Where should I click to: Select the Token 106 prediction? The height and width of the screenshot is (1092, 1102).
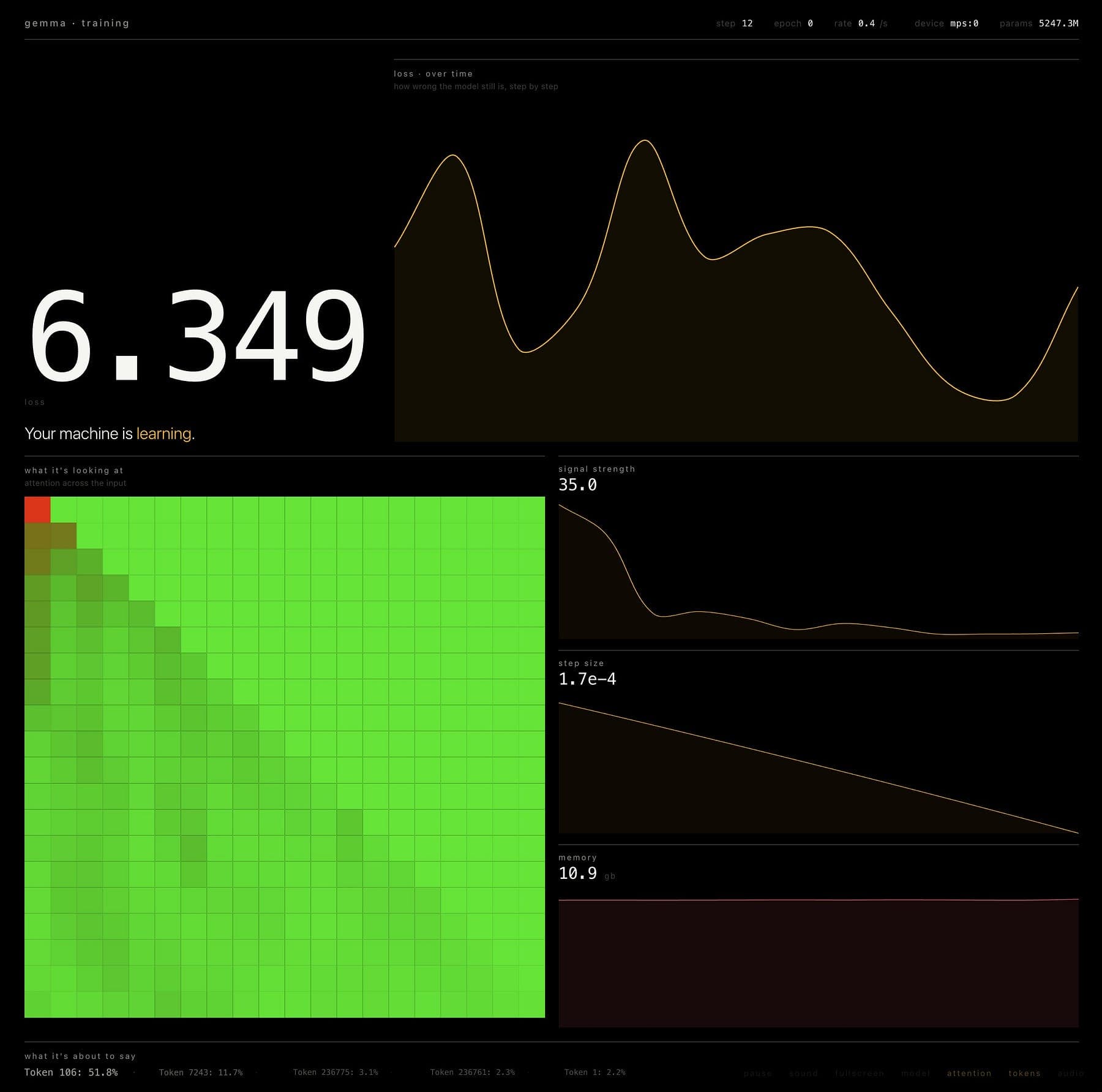point(71,1072)
